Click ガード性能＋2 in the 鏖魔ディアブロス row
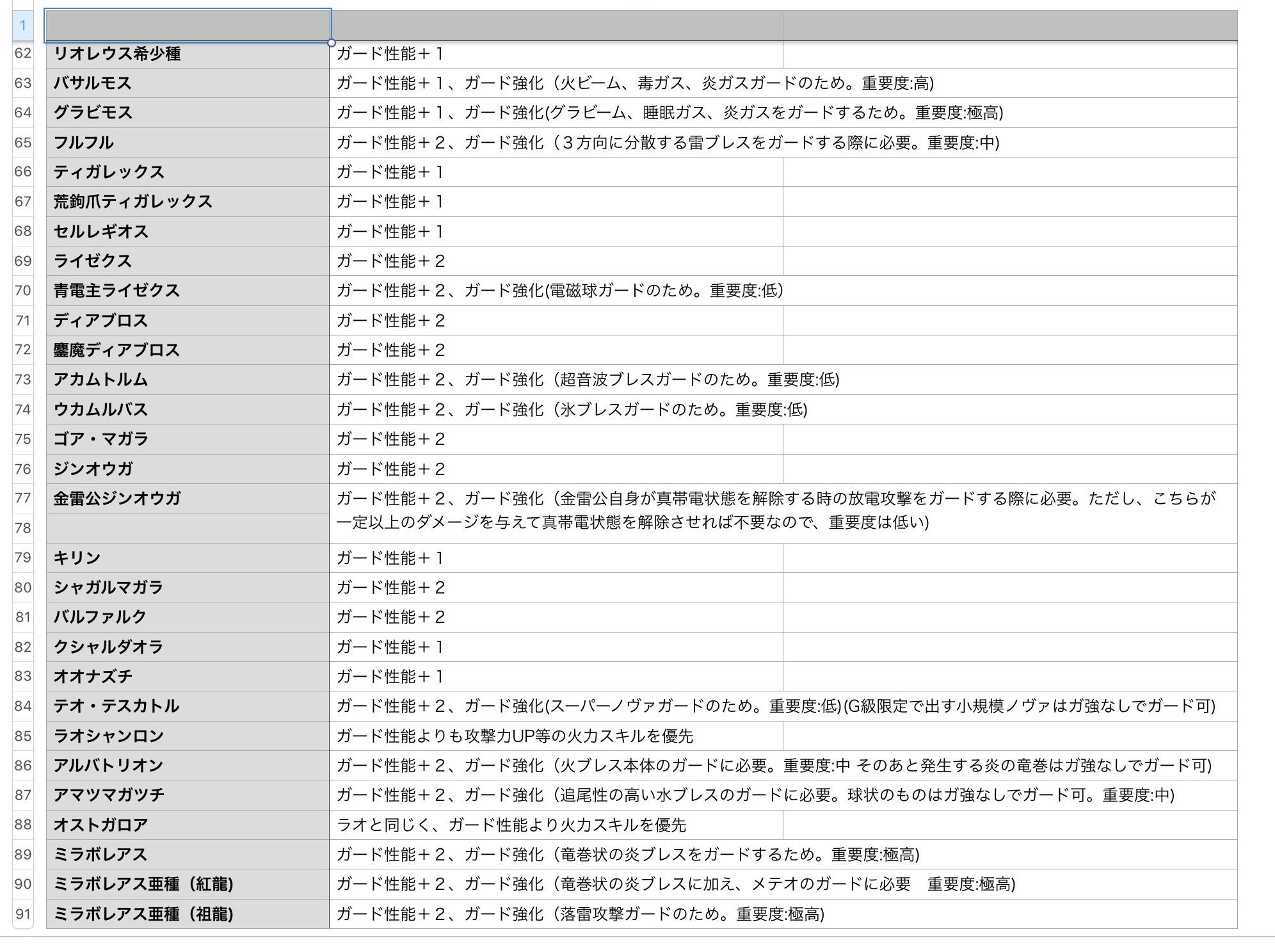The image size is (1275, 952). (390, 350)
